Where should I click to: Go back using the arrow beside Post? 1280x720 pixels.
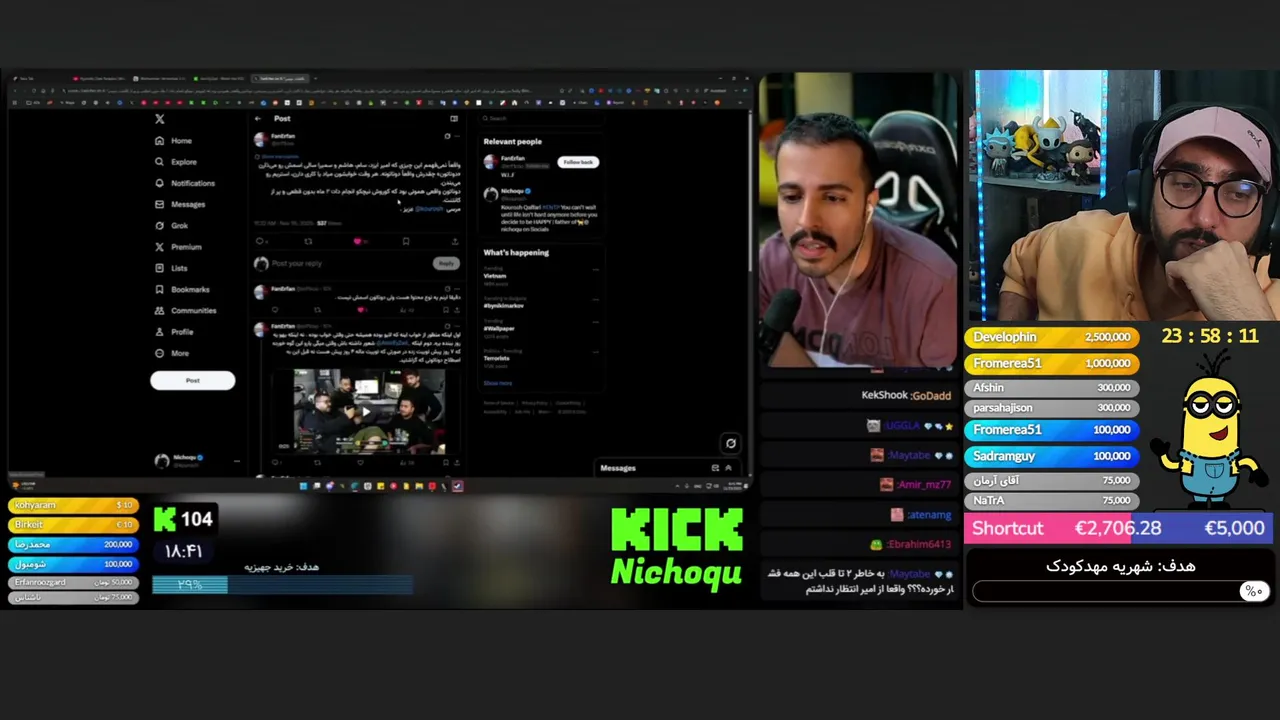point(258,119)
